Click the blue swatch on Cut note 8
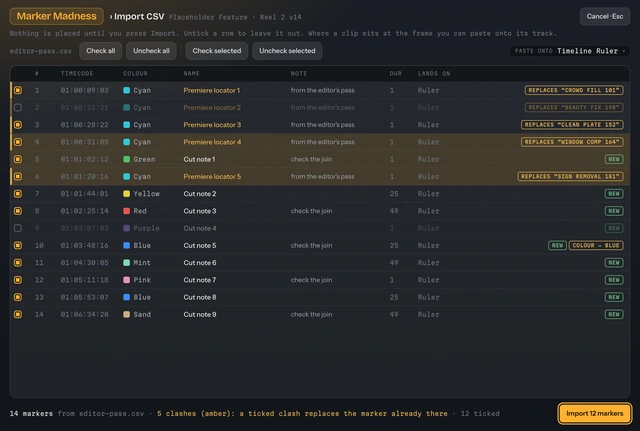Viewport: 640px width, 431px height. pos(127,297)
